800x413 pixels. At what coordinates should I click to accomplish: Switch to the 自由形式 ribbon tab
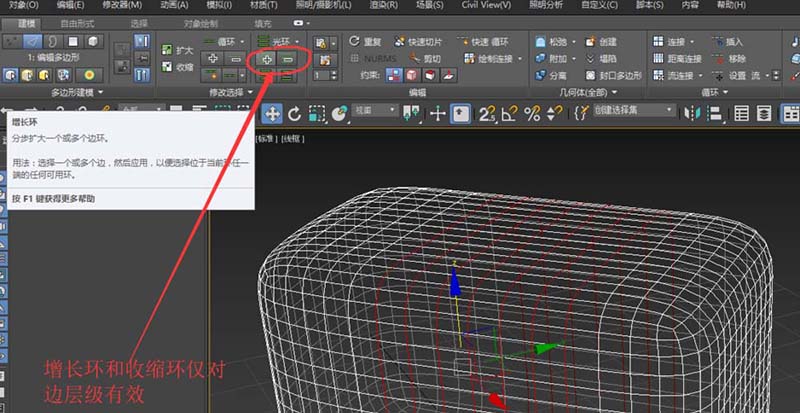coord(77,23)
